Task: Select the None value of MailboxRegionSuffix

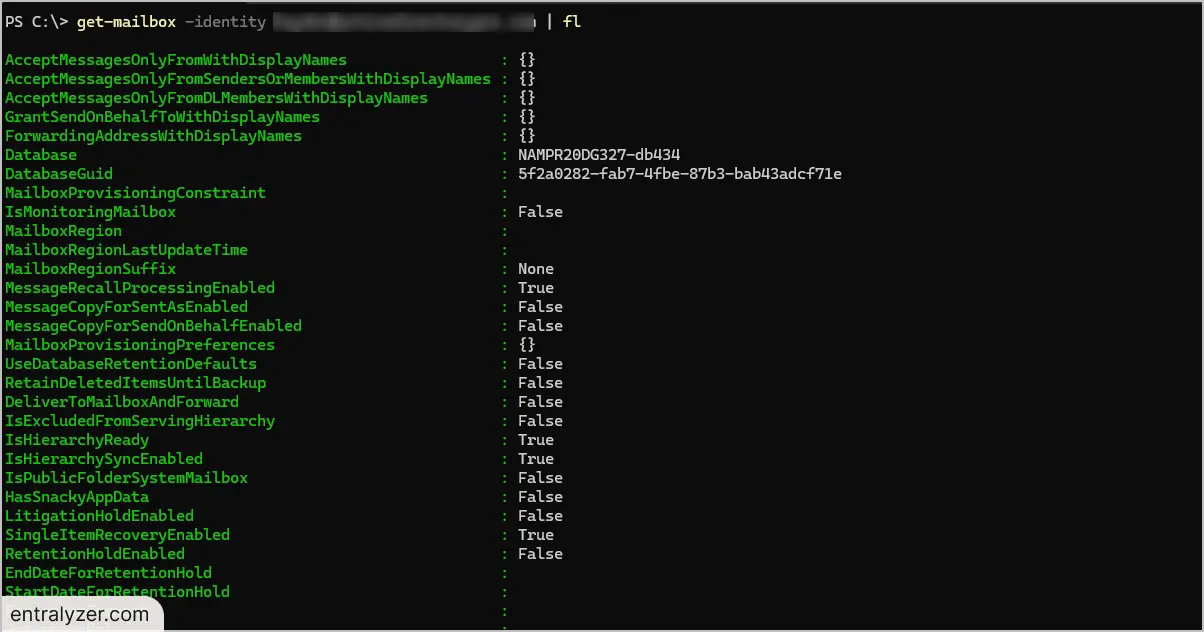Action: 536,269
